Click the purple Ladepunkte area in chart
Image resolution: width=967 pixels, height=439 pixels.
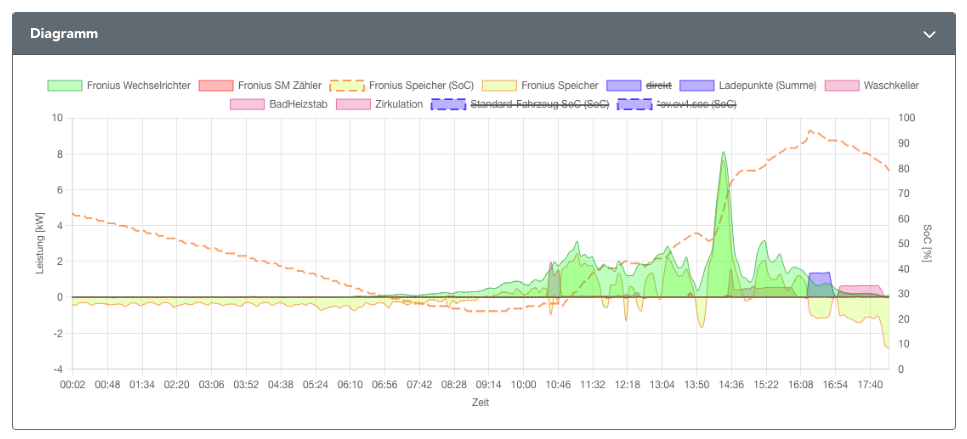tap(820, 278)
